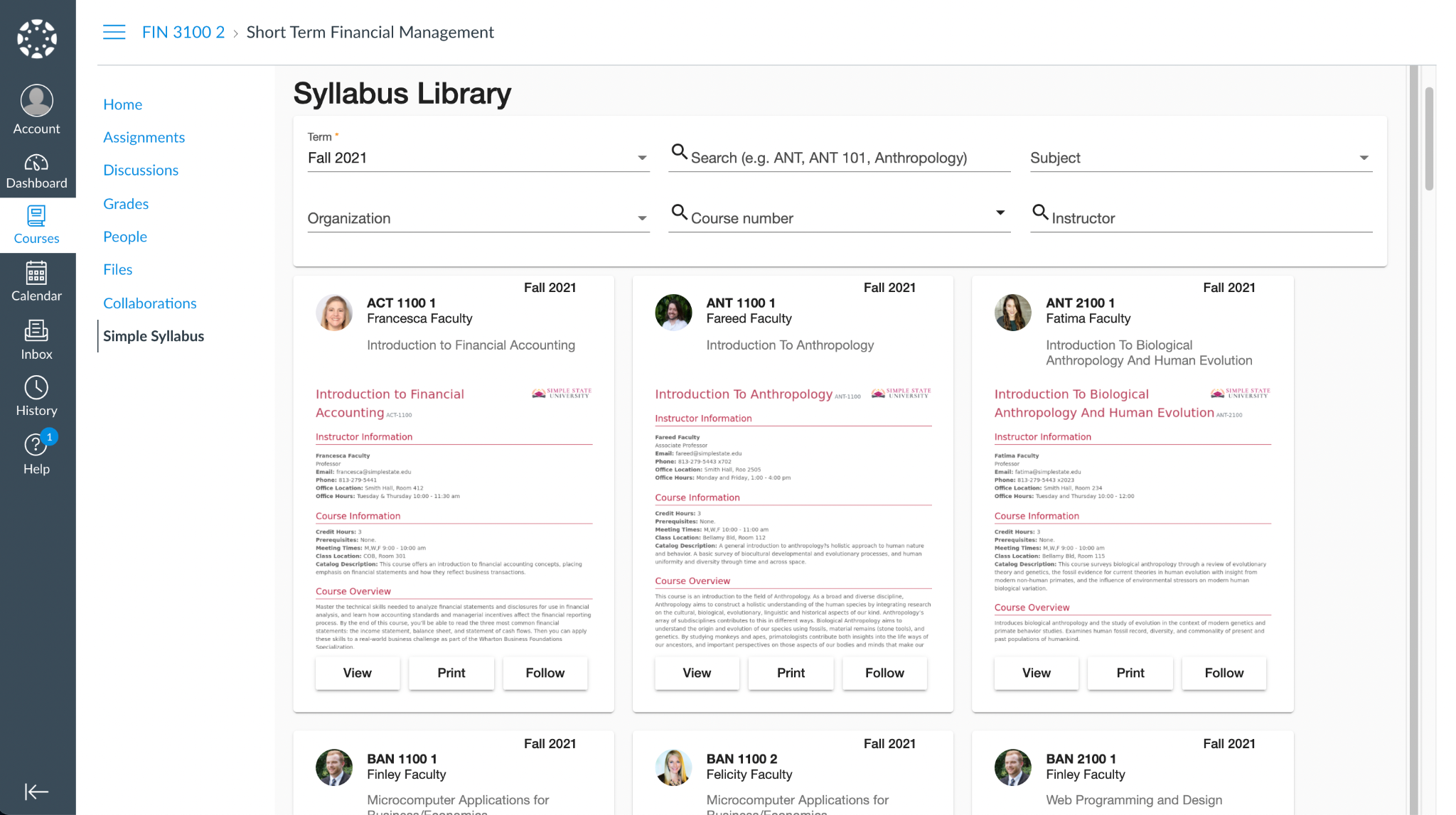Click the Canvas logo icon

(37, 38)
